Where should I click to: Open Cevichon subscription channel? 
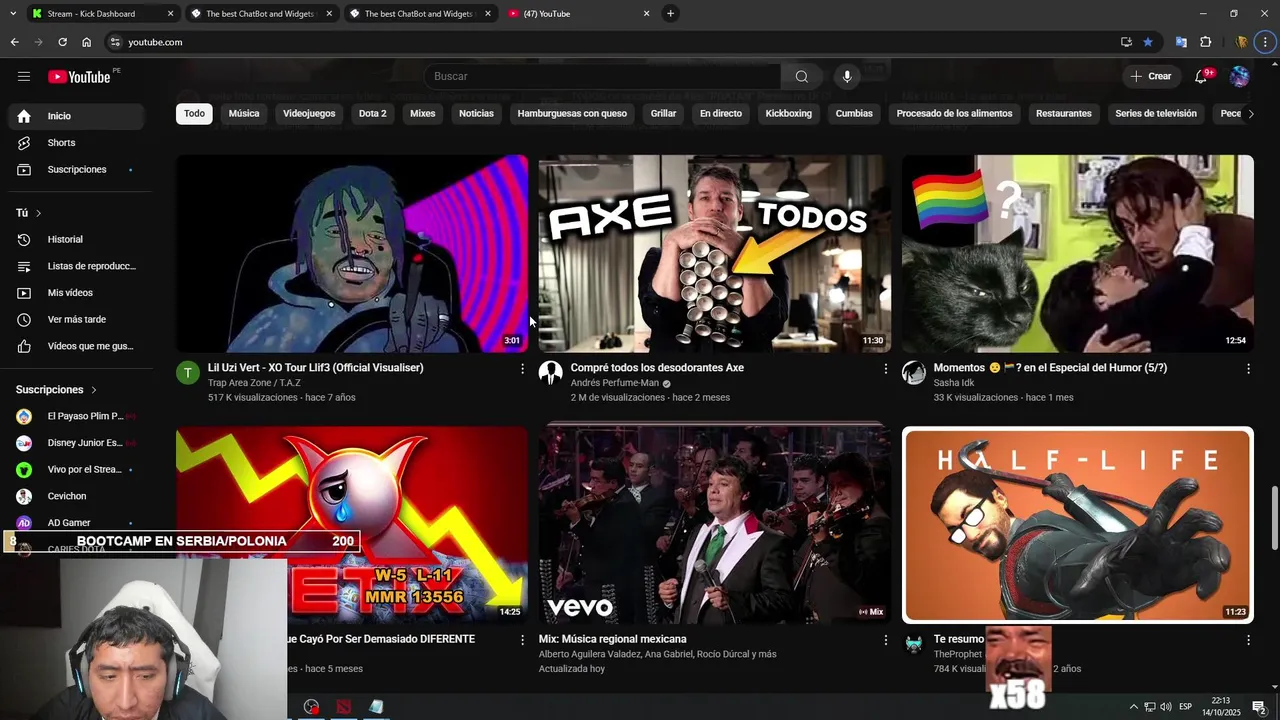[x=76, y=496]
